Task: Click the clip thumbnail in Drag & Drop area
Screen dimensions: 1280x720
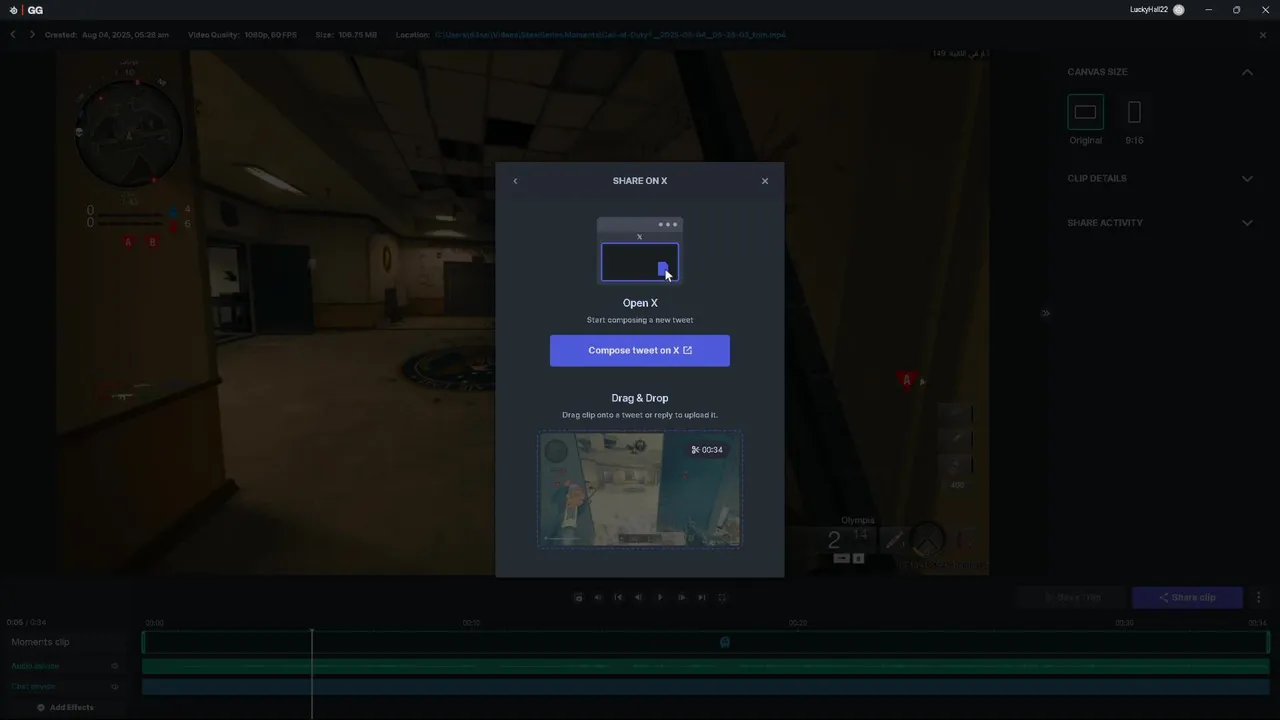Action: (640, 489)
